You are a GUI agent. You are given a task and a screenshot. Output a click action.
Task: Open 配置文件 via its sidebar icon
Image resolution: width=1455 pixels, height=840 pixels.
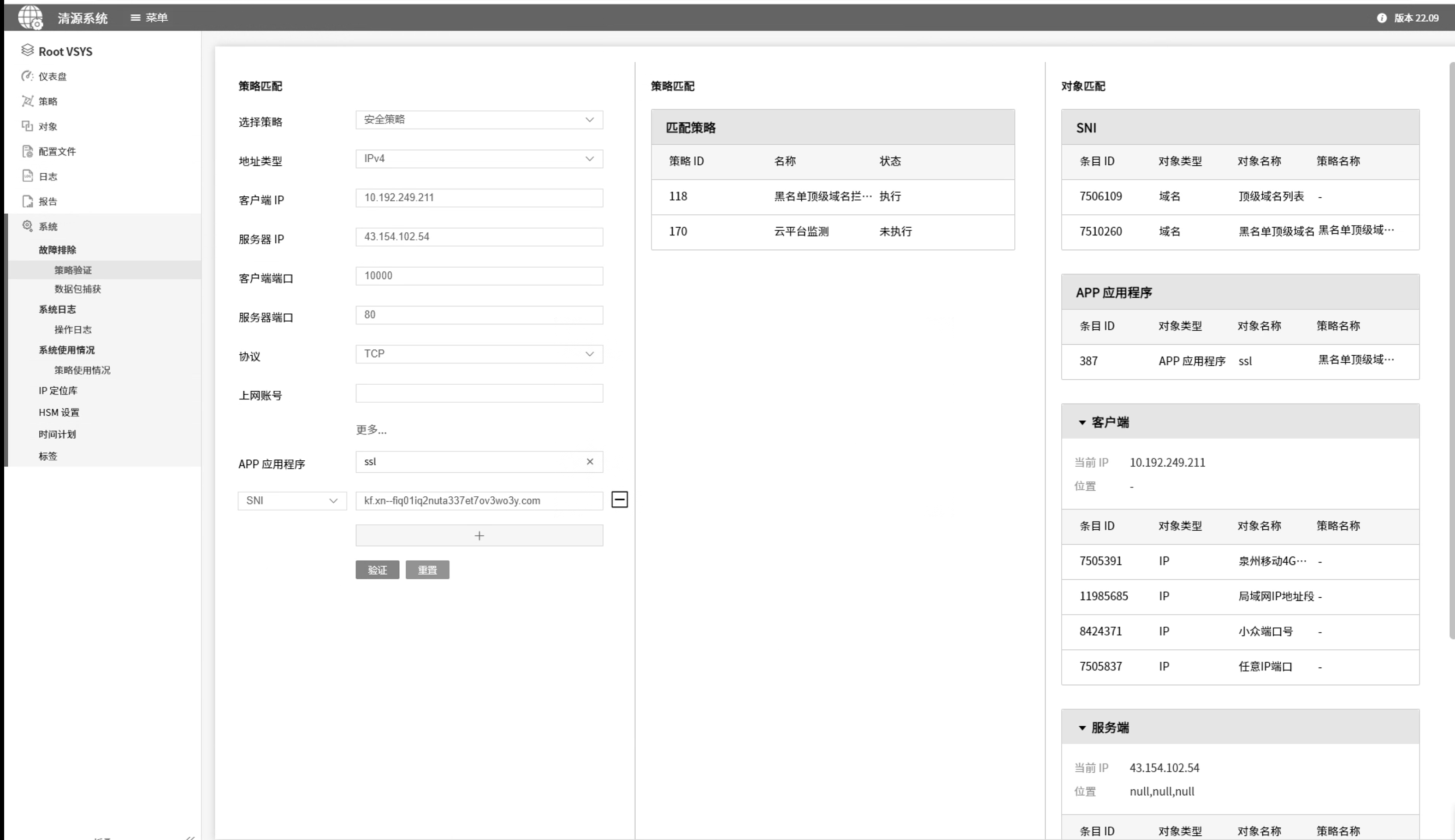pos(27,151)
